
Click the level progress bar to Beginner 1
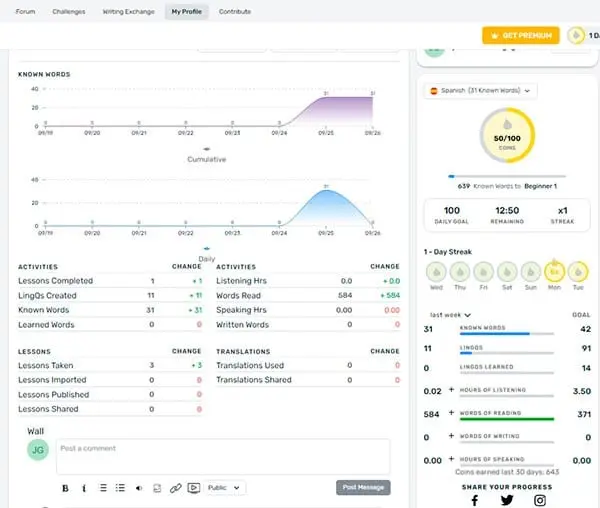[x=507, y=176]
